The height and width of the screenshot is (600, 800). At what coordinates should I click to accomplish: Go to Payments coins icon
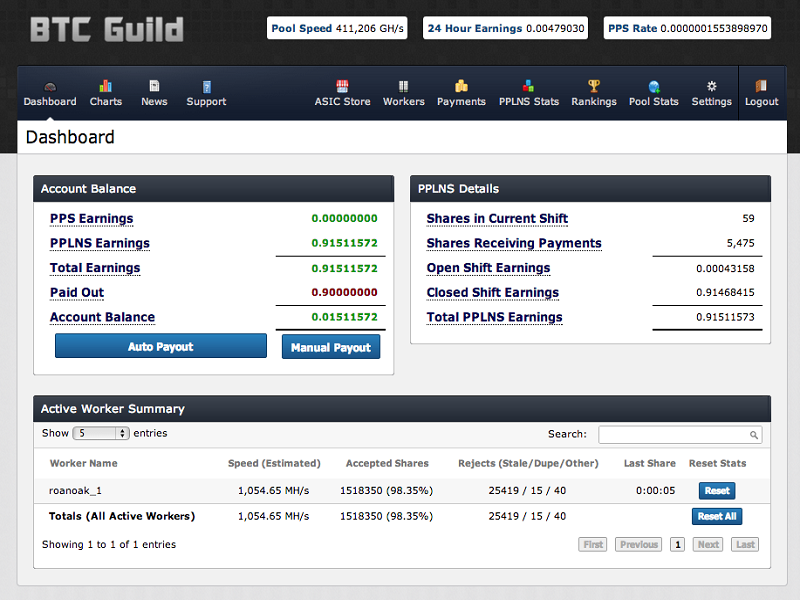tap(461, 87)
